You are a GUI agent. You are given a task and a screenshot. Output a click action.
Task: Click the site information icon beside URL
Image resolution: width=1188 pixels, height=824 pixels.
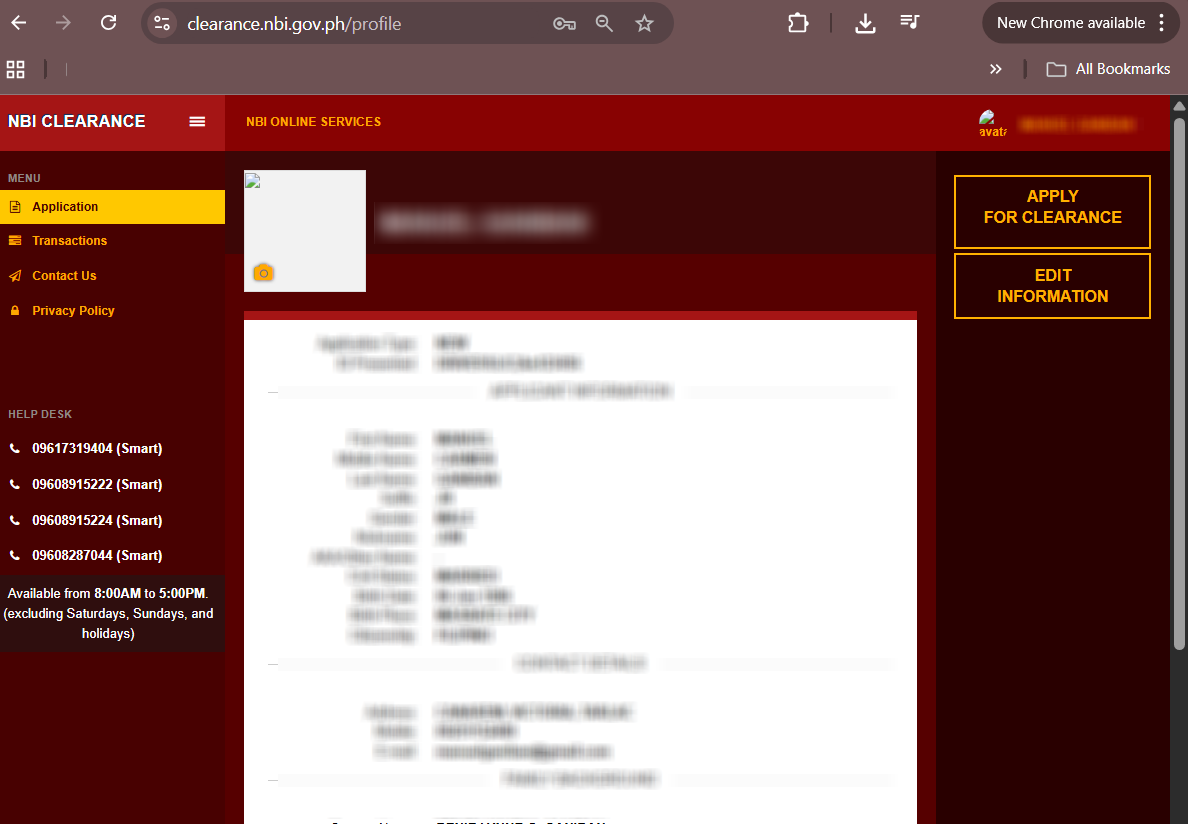coord(163,23)
